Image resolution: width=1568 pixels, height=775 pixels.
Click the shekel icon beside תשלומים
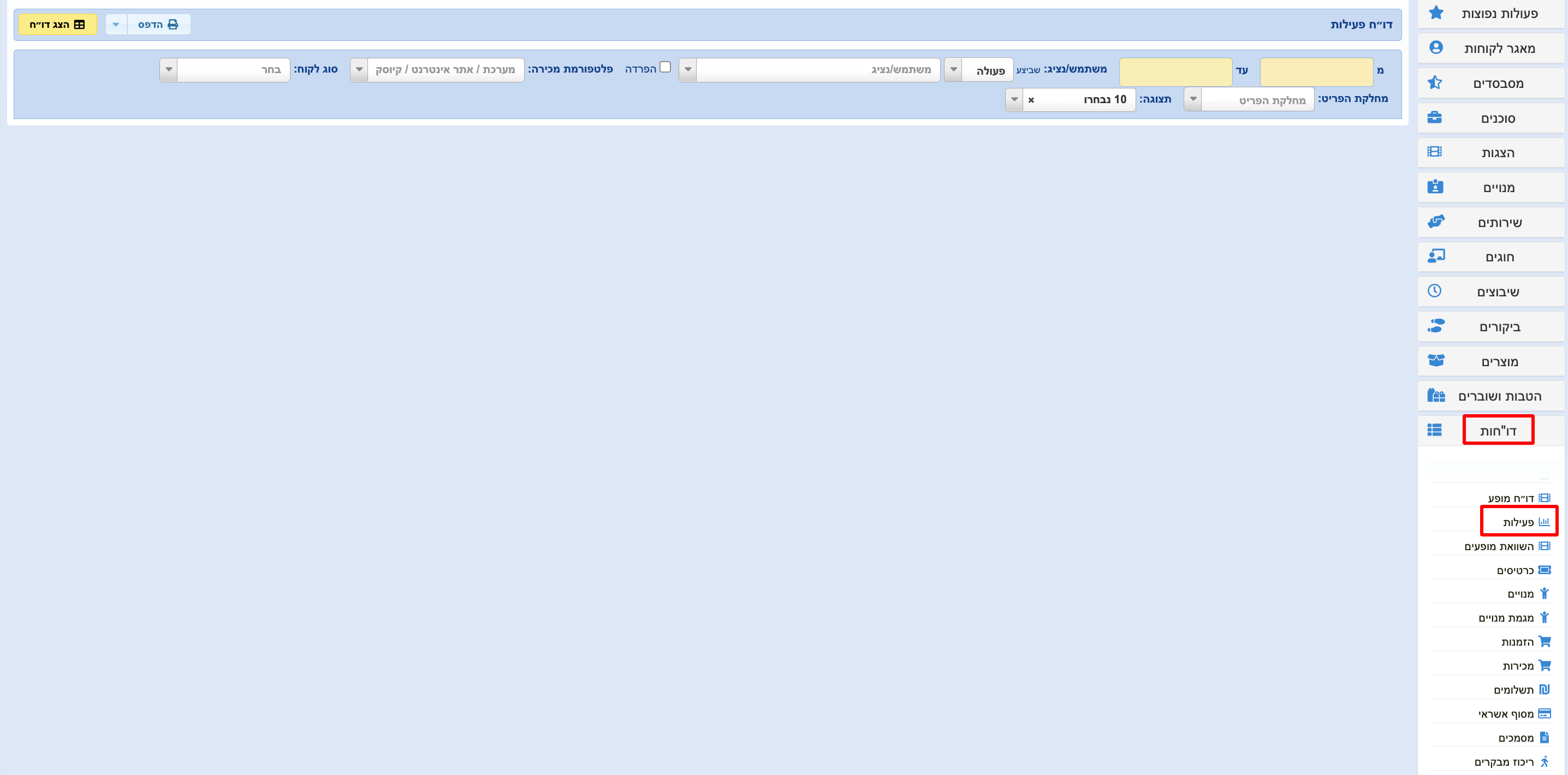(1545, 689)
